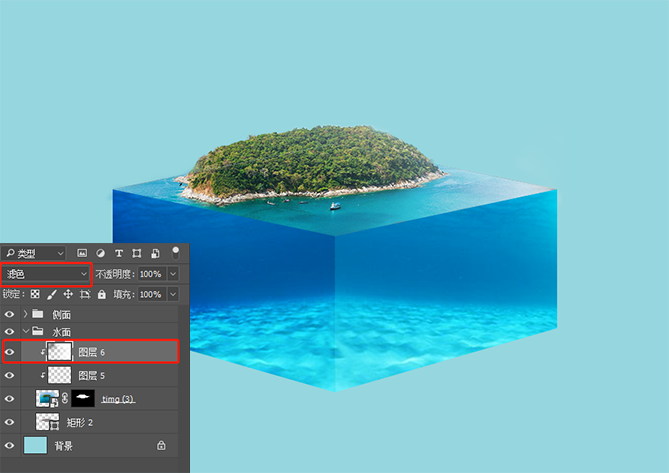This screenshot has width=669, height=473.
Task: Click the adjustment layer filter icon
Action: 100,253
